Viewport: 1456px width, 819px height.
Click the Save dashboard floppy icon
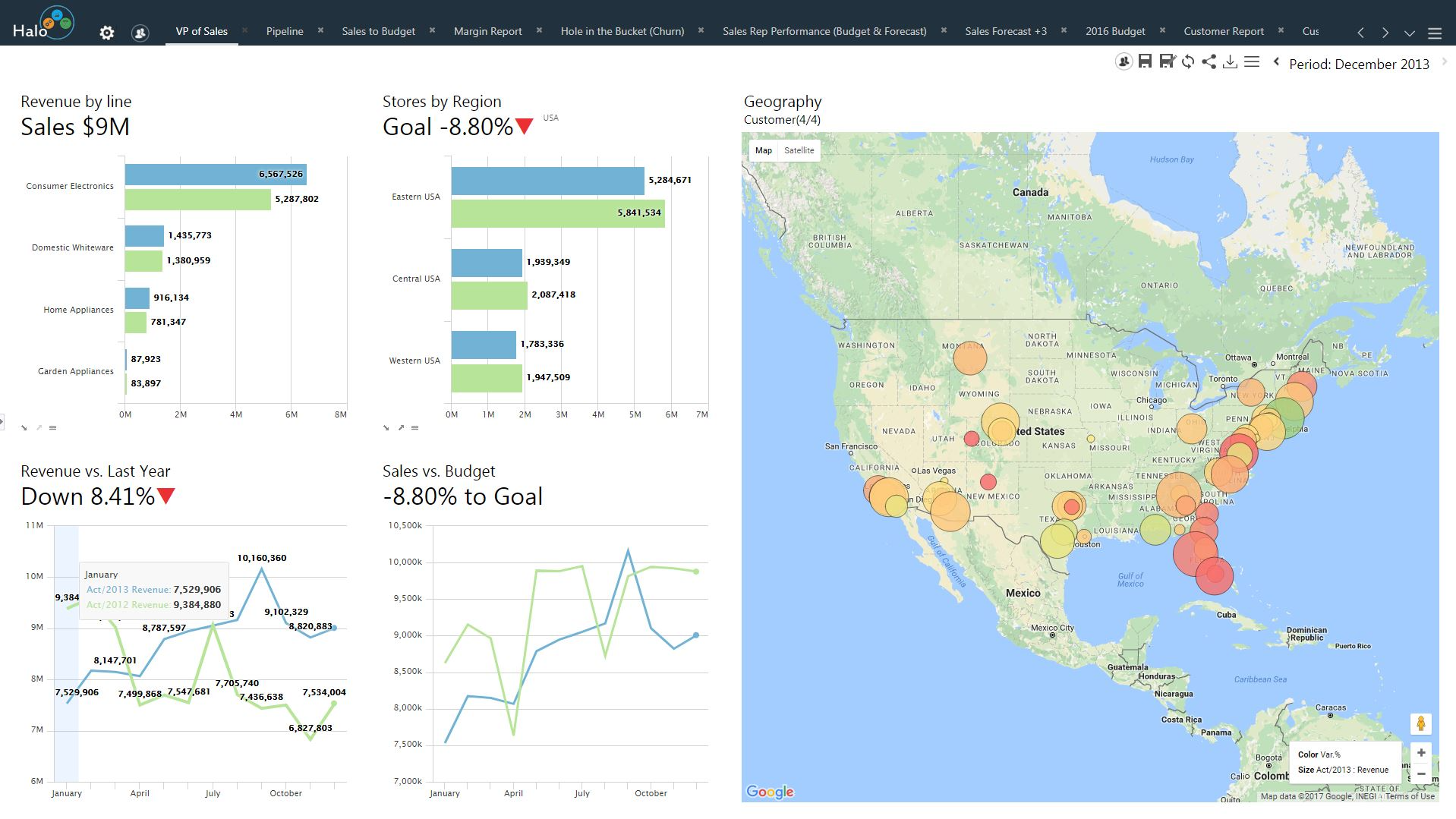(1145, 62)
